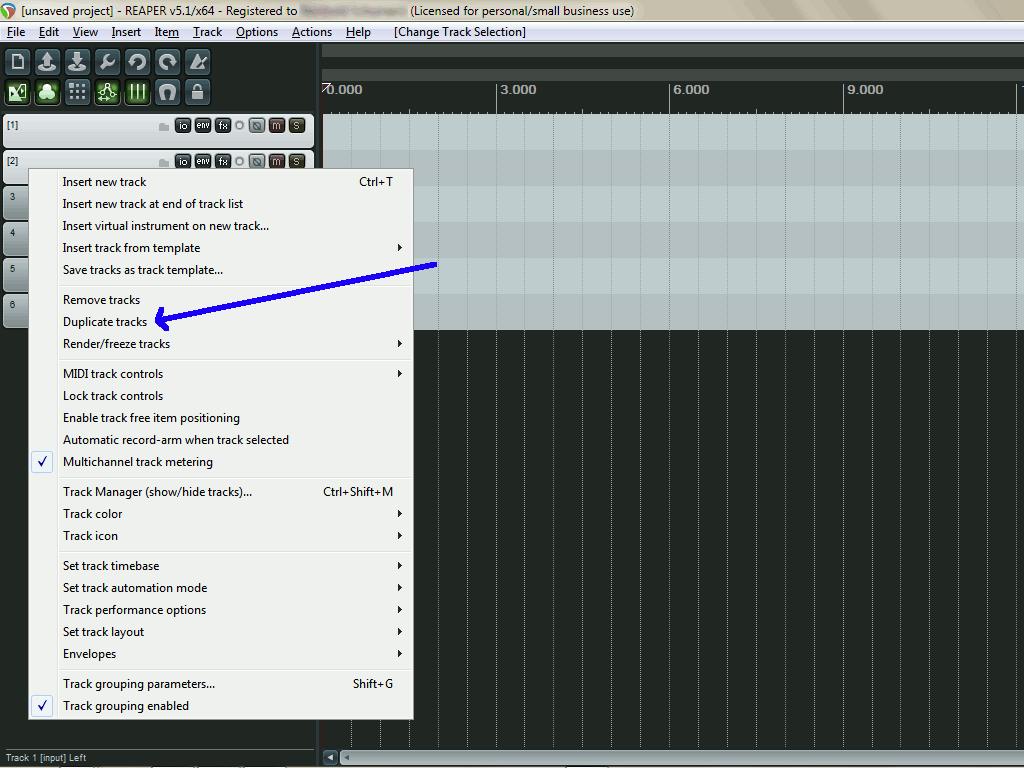
Task: Open Project Settings with the wrench icon
Action: [x=107, y=62]
